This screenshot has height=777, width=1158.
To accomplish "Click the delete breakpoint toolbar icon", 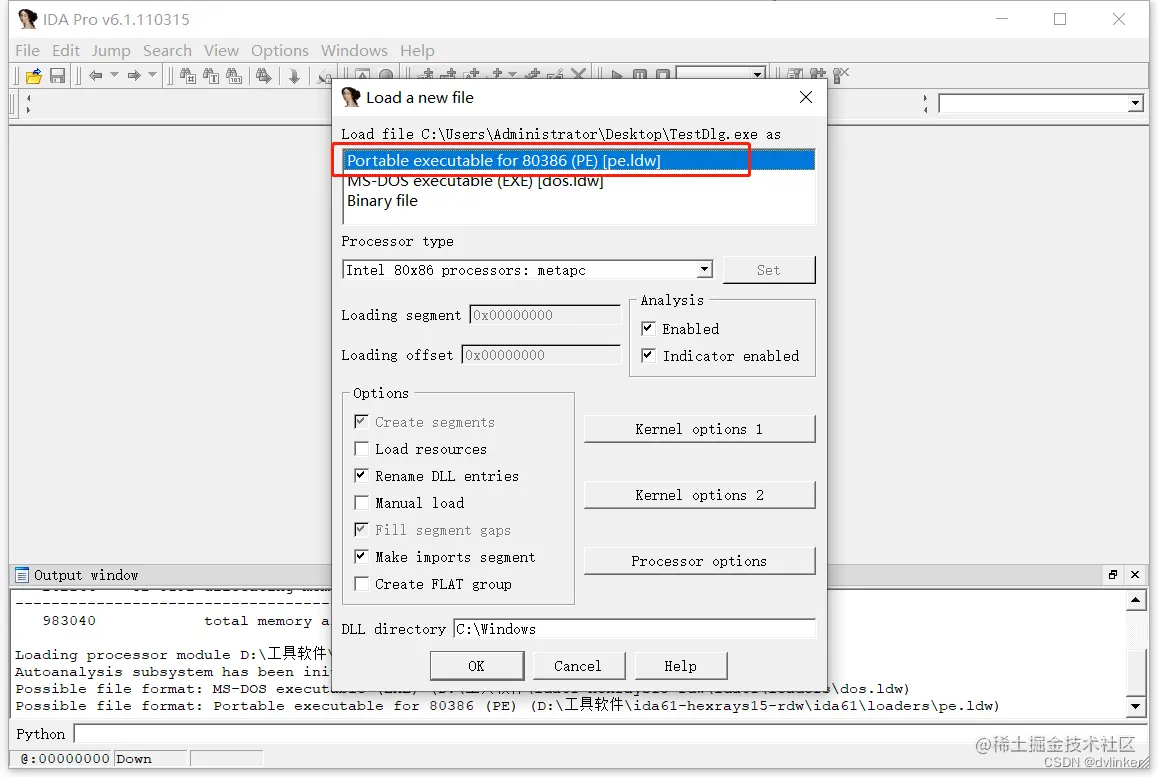I will (841, 75).
